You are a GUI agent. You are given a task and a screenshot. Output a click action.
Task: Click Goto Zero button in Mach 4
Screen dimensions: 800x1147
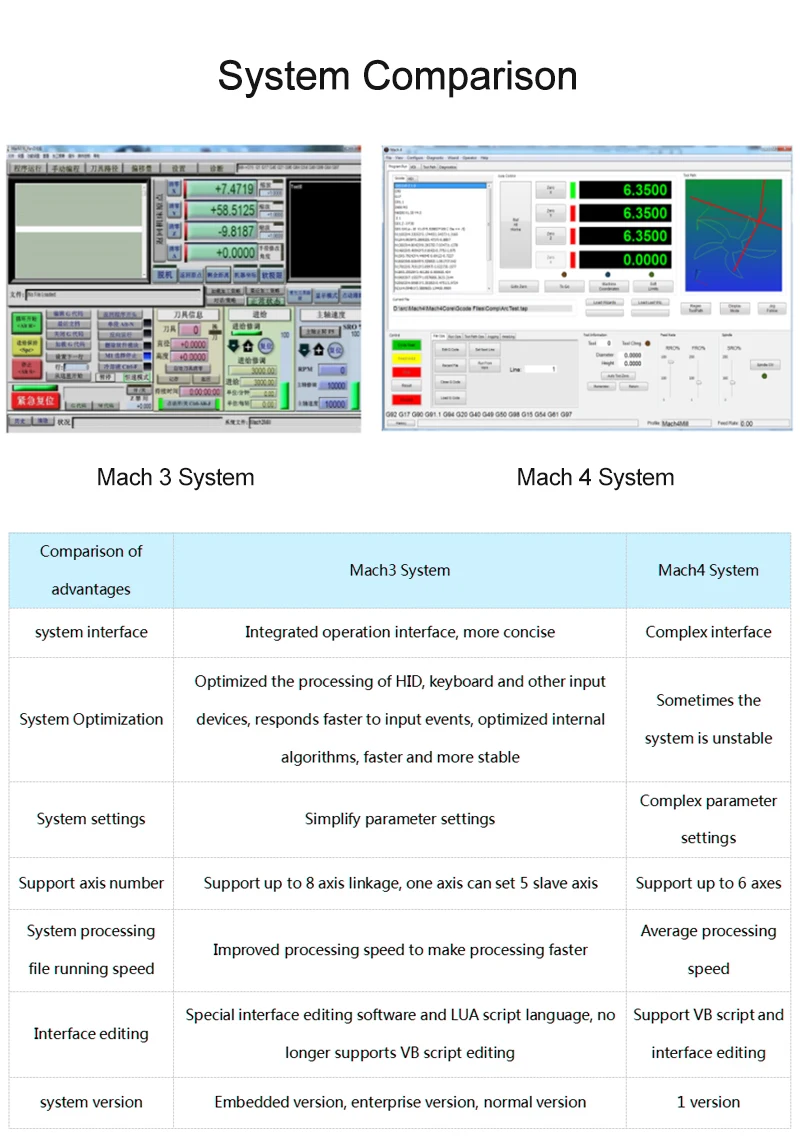518,286
